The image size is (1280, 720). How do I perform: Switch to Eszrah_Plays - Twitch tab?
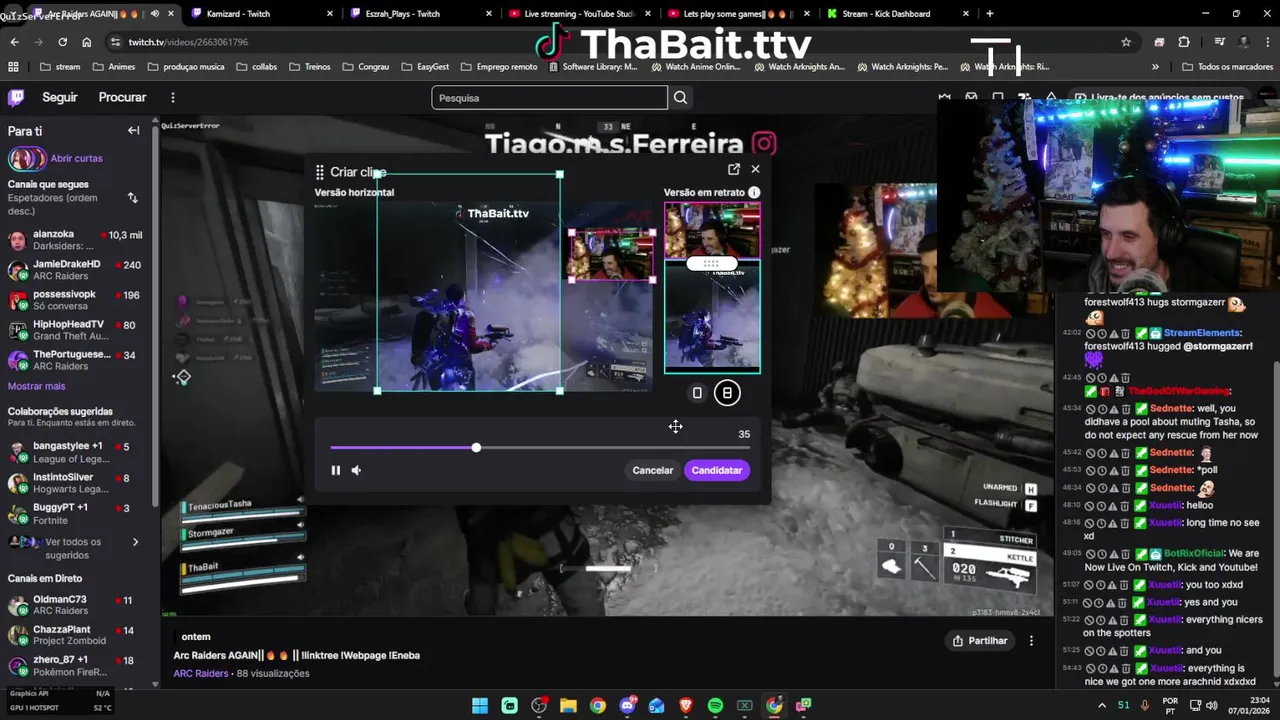[x=422, y=14]
